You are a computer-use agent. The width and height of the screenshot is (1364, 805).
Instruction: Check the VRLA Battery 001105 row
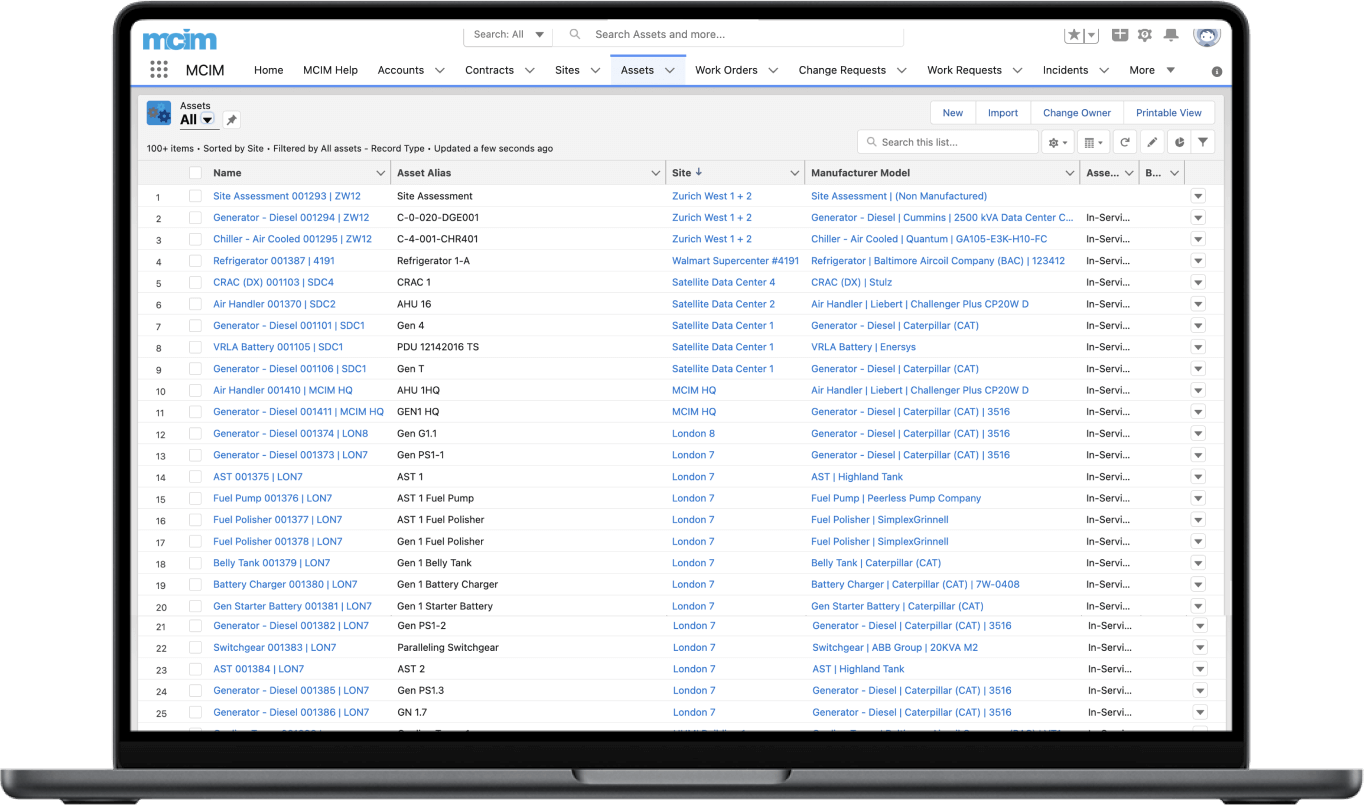[195, 347]
